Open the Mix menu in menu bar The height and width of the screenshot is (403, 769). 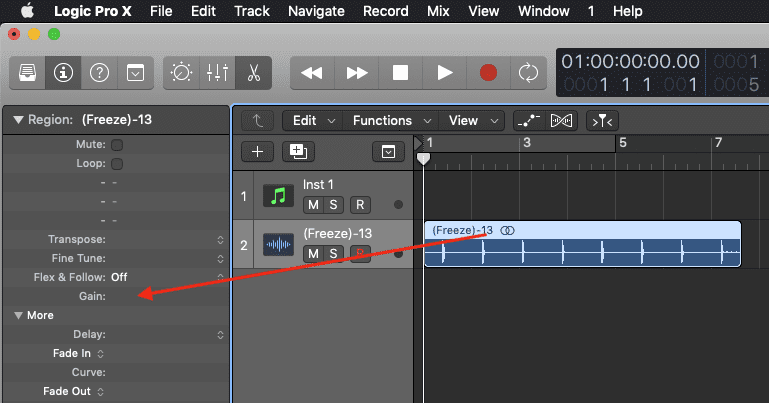(x=438, y=11)
